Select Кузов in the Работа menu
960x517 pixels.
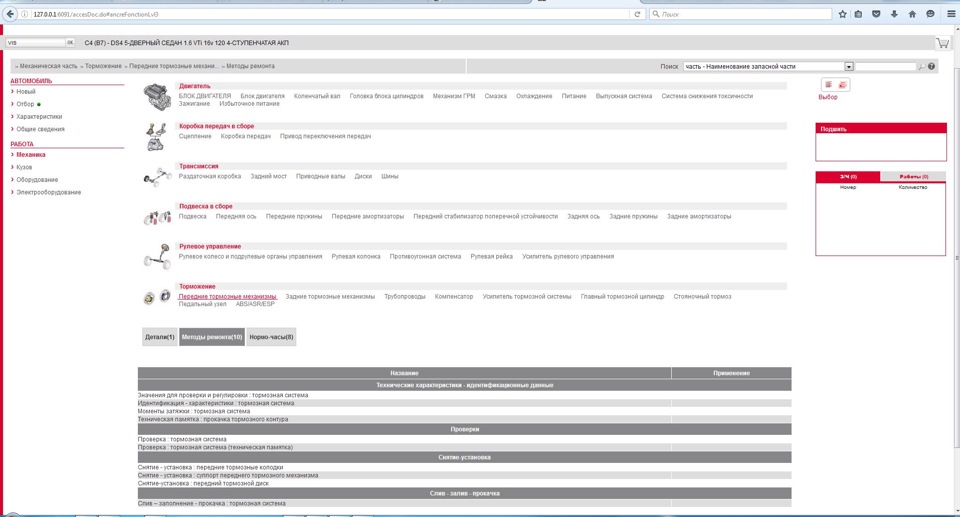point(24,167)
